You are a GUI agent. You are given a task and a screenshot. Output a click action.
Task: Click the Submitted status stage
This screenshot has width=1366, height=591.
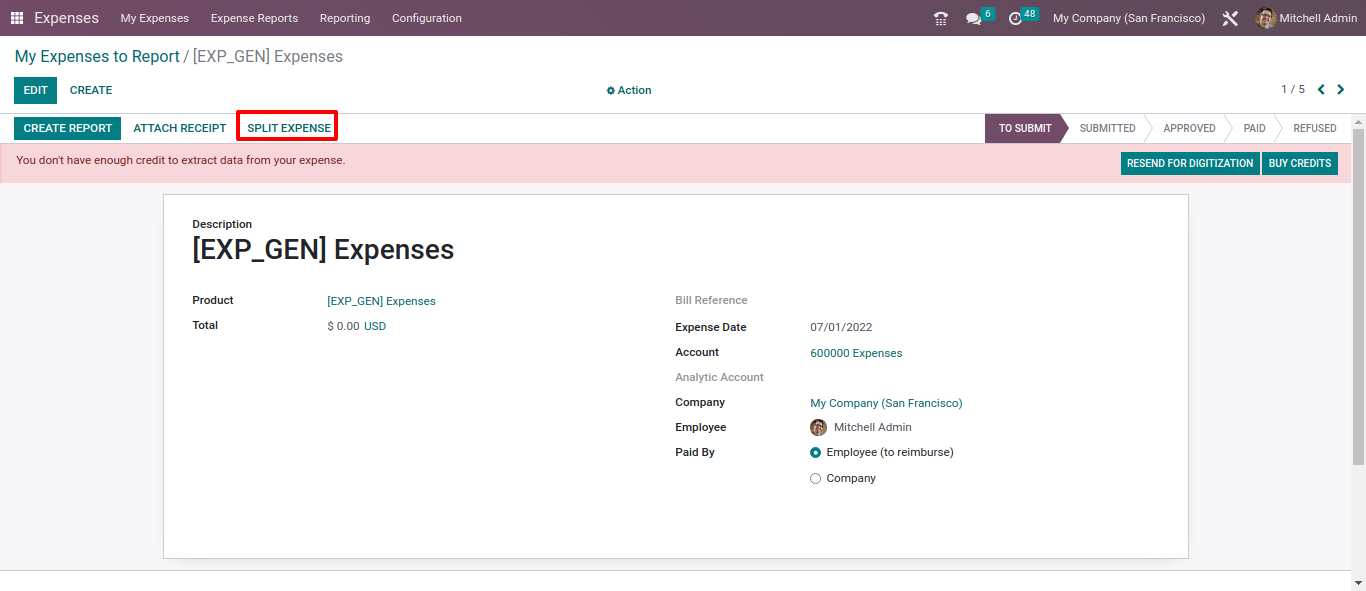1107,128
